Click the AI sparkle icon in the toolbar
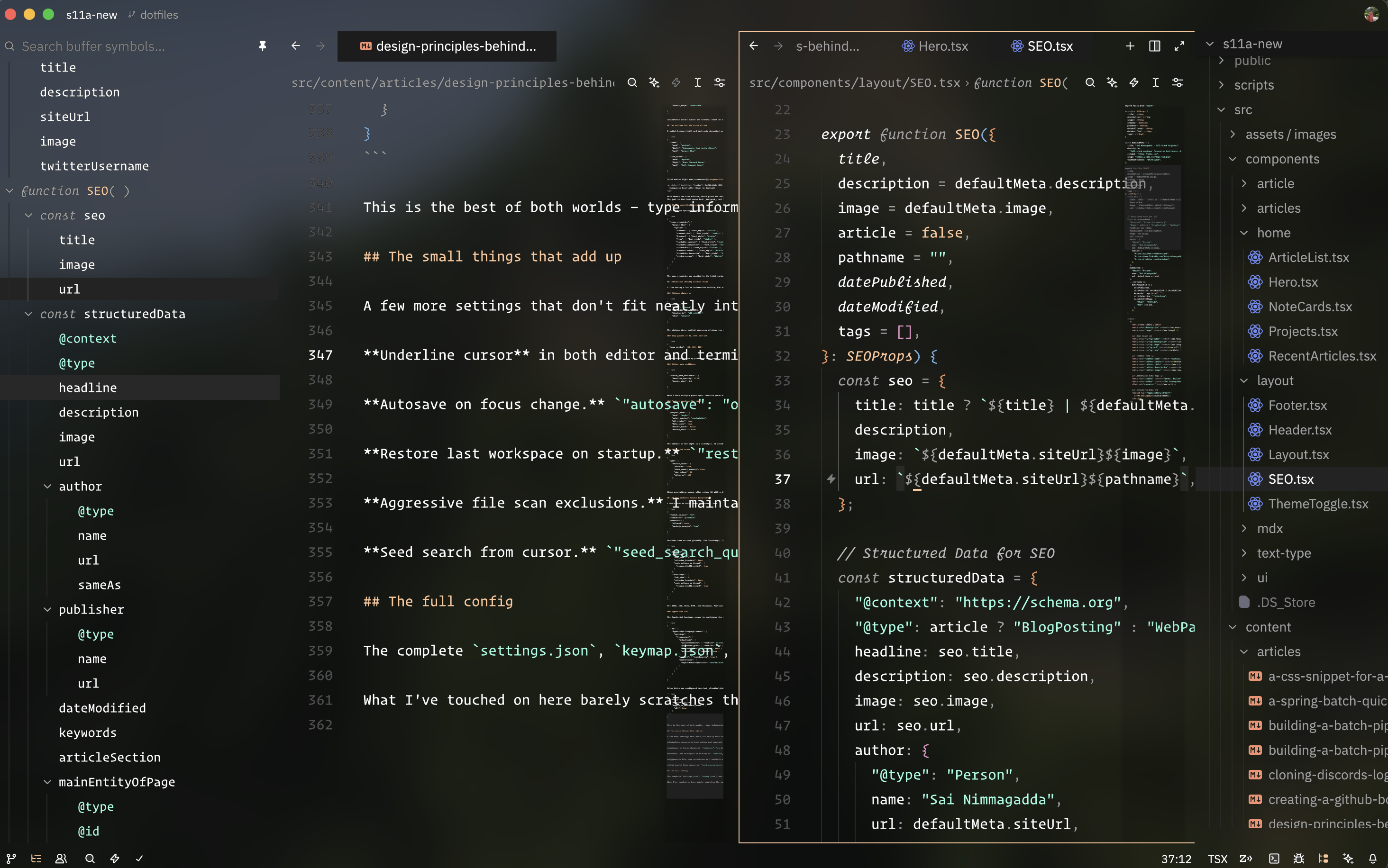1388x868 pixels. pos(1112,82)
